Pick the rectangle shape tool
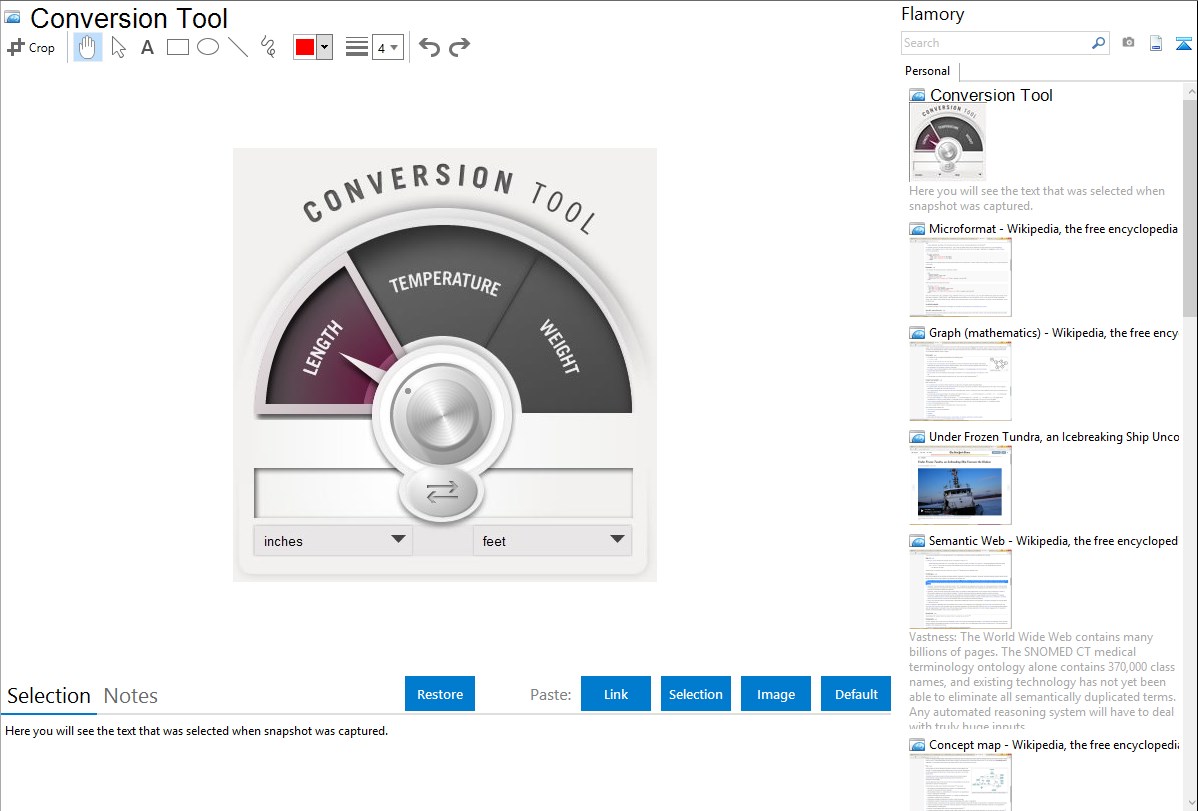 pos(178,47)
